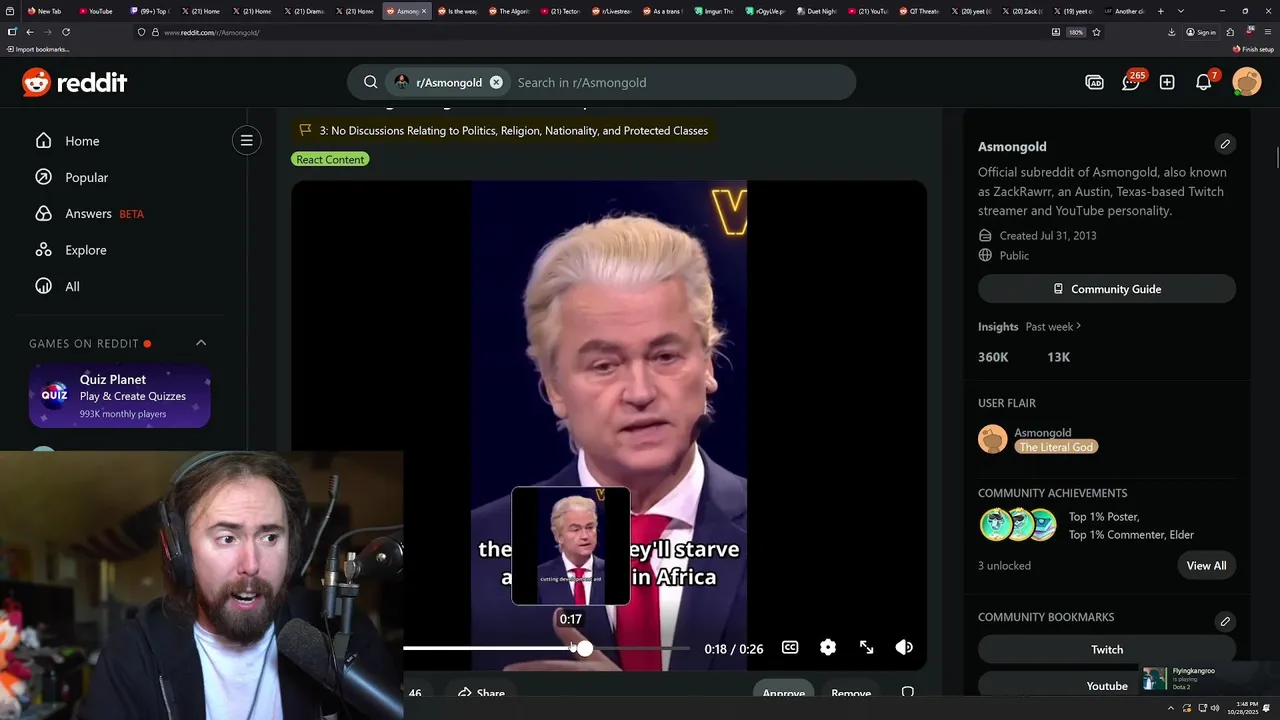Open the Community Guide
1280x720 pixels.
click(1107, 289)
